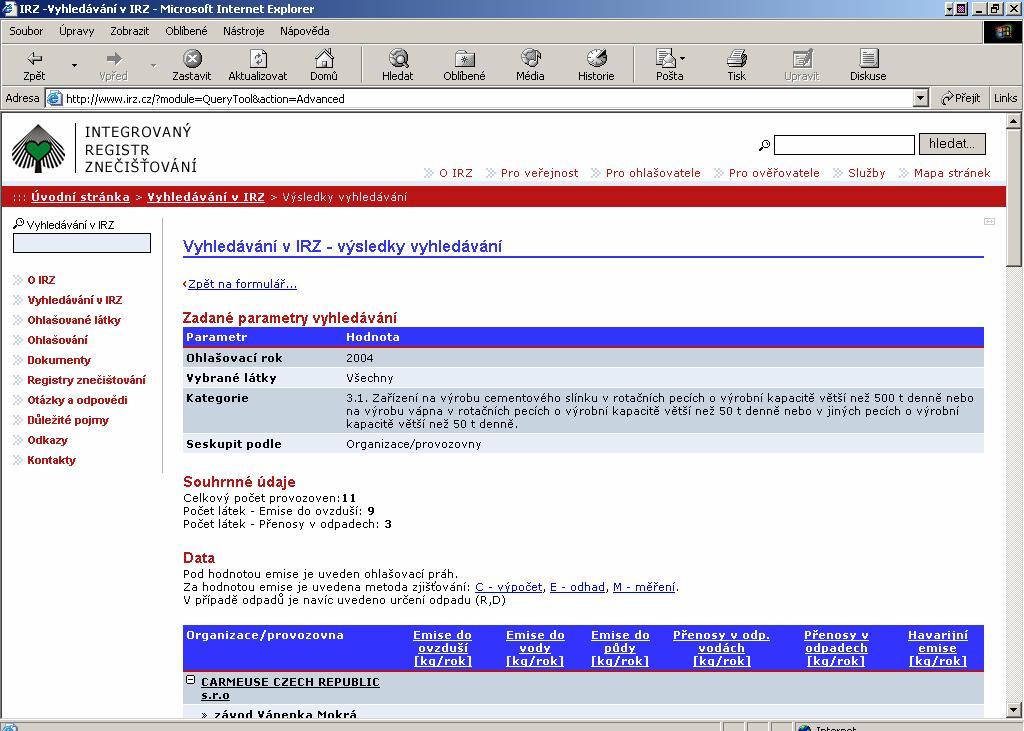
Task: Open Mapa stránek navigation link
Action: 952,173
